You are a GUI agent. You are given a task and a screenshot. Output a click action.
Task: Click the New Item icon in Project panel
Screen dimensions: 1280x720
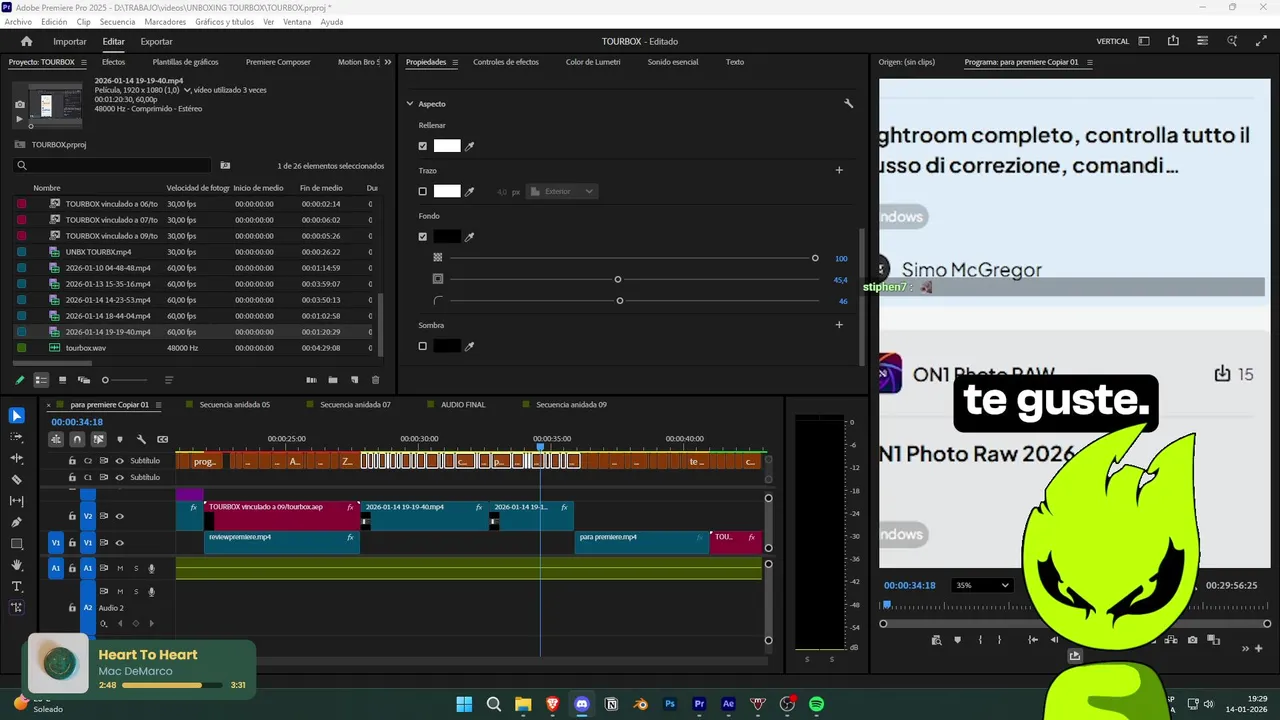click(x=354, y=380)
